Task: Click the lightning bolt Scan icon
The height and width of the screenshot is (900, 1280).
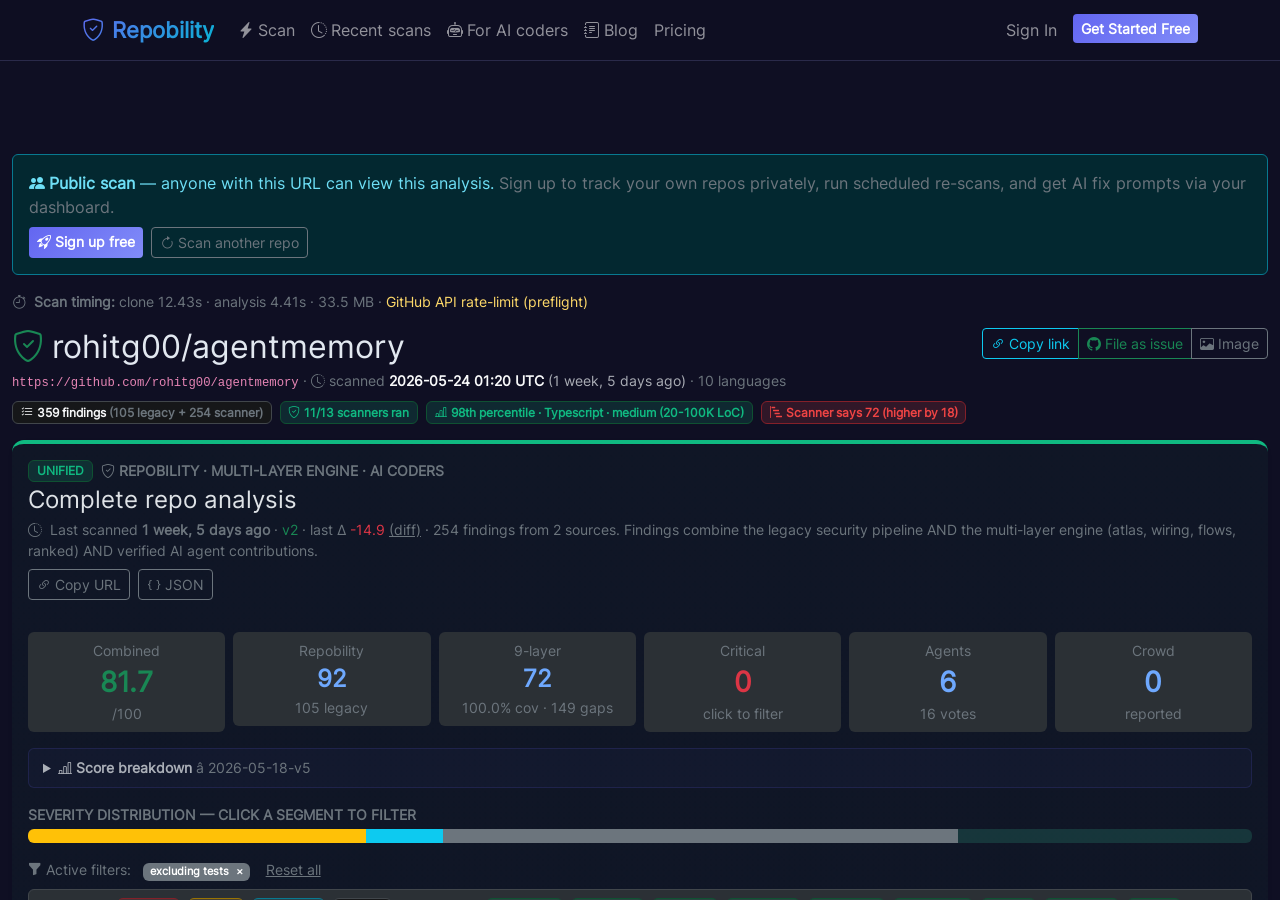Action: [x=246, y=30]
